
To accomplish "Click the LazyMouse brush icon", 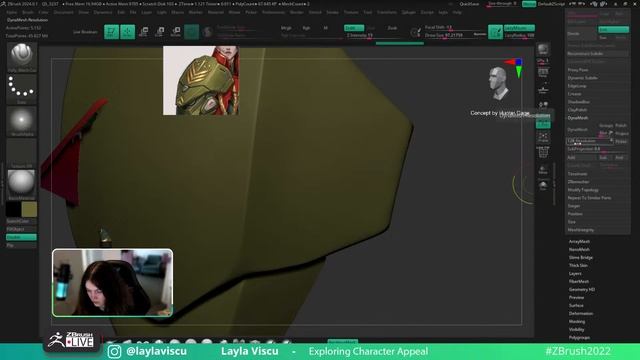I will point(495,32).
